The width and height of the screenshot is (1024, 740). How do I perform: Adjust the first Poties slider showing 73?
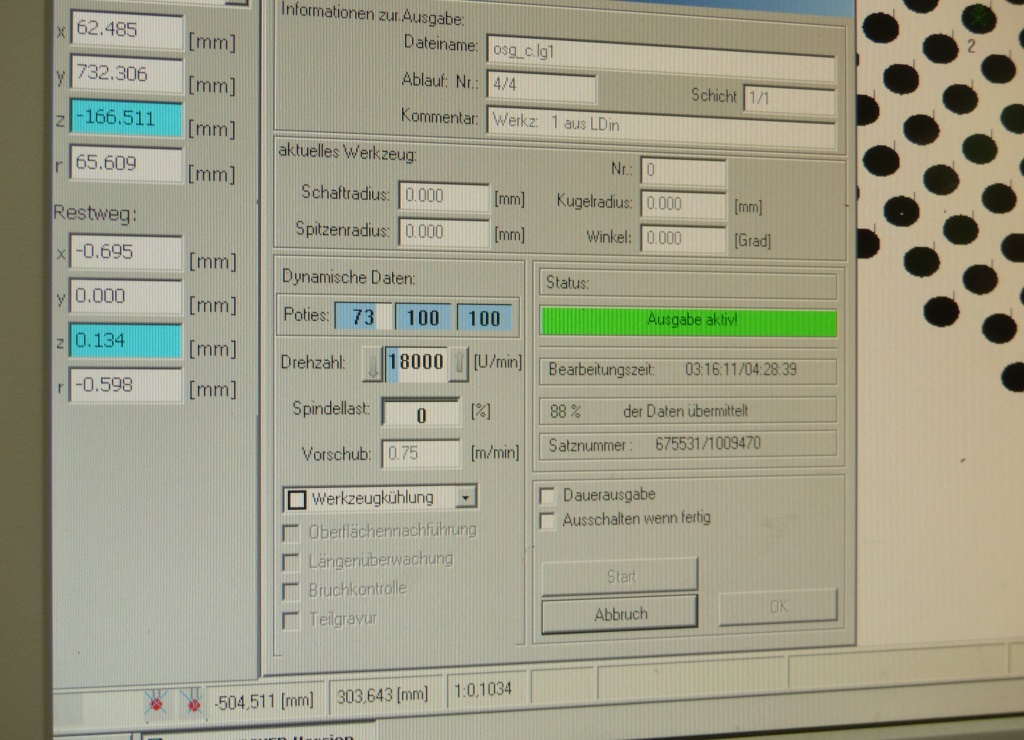(x=362, y=318)
